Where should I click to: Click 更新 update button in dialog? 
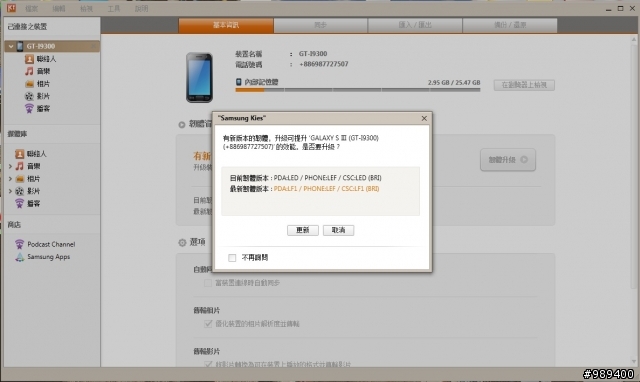point(302,230)
